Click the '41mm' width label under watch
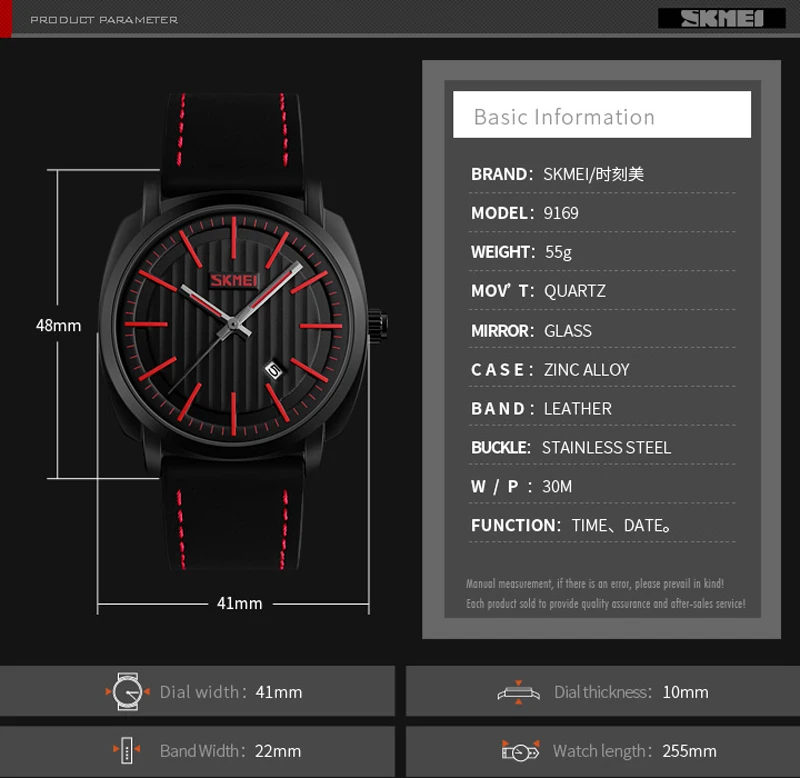 click(x=240, y=604)
